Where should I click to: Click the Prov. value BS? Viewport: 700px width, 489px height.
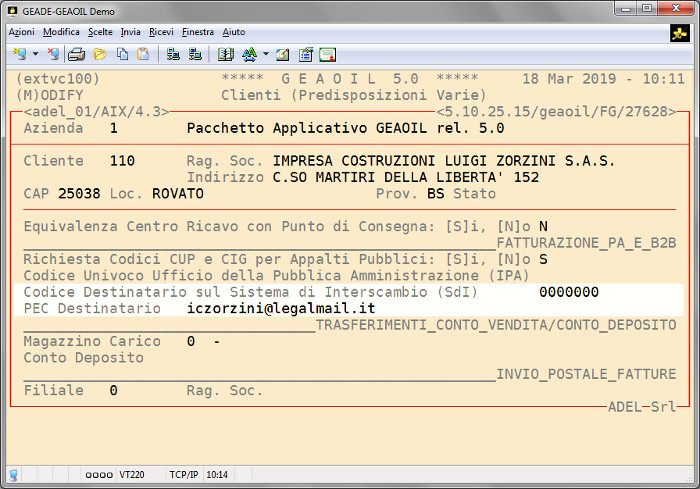(x=436, y=194)
